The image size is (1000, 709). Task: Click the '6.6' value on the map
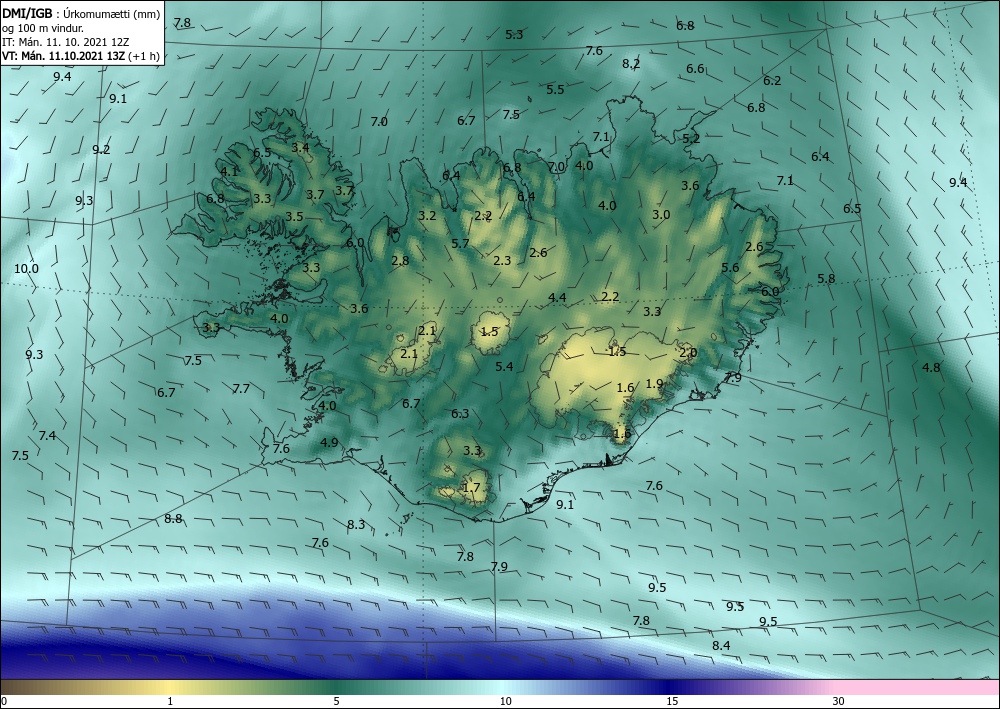pyautogui.click(x=695, y=69)
